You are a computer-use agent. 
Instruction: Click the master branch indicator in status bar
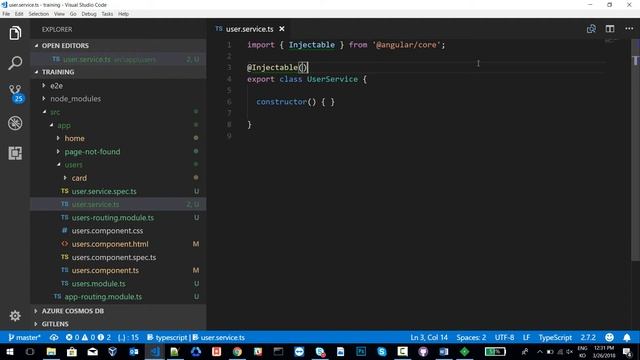(x=25, y=338)
